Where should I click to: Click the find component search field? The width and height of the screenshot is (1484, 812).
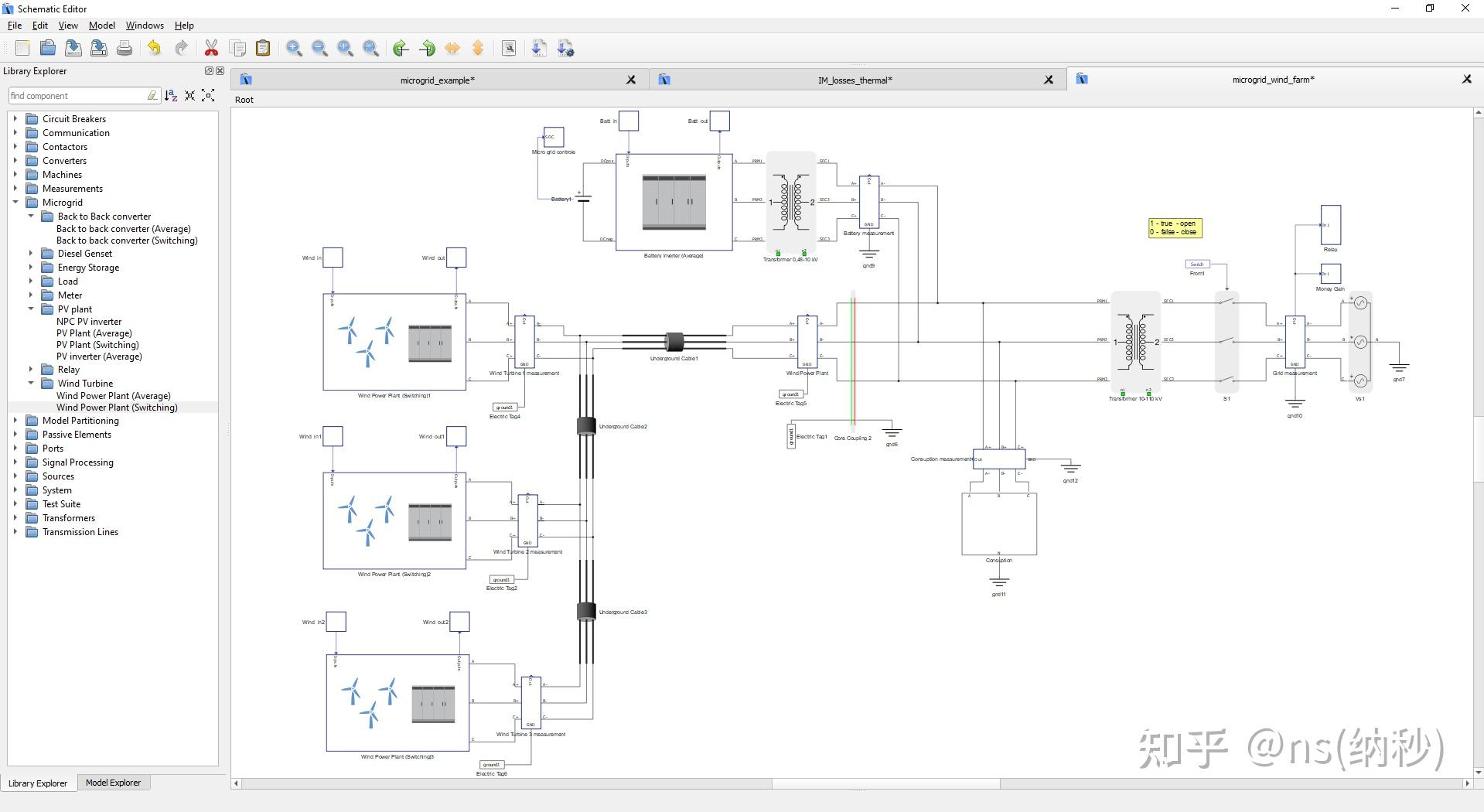[77, 96]
